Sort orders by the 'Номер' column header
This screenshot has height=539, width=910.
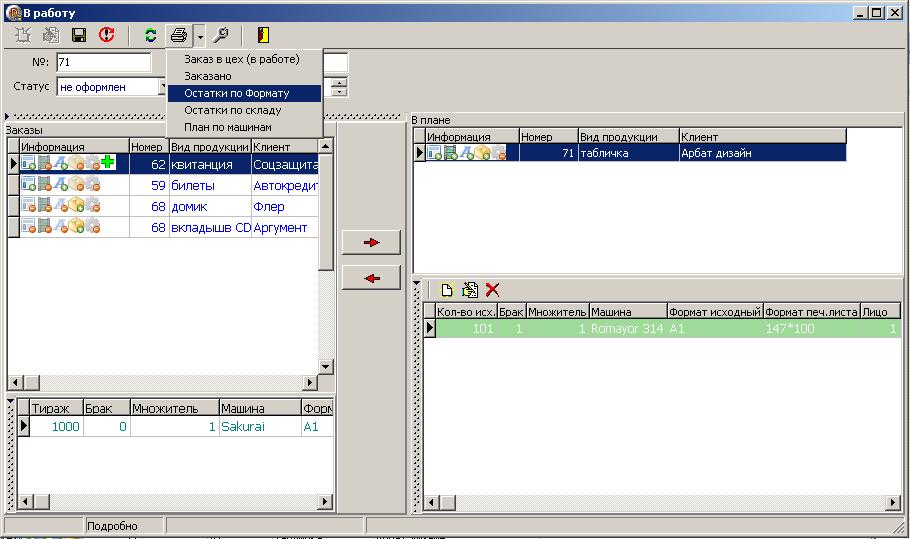pos(149,147)
